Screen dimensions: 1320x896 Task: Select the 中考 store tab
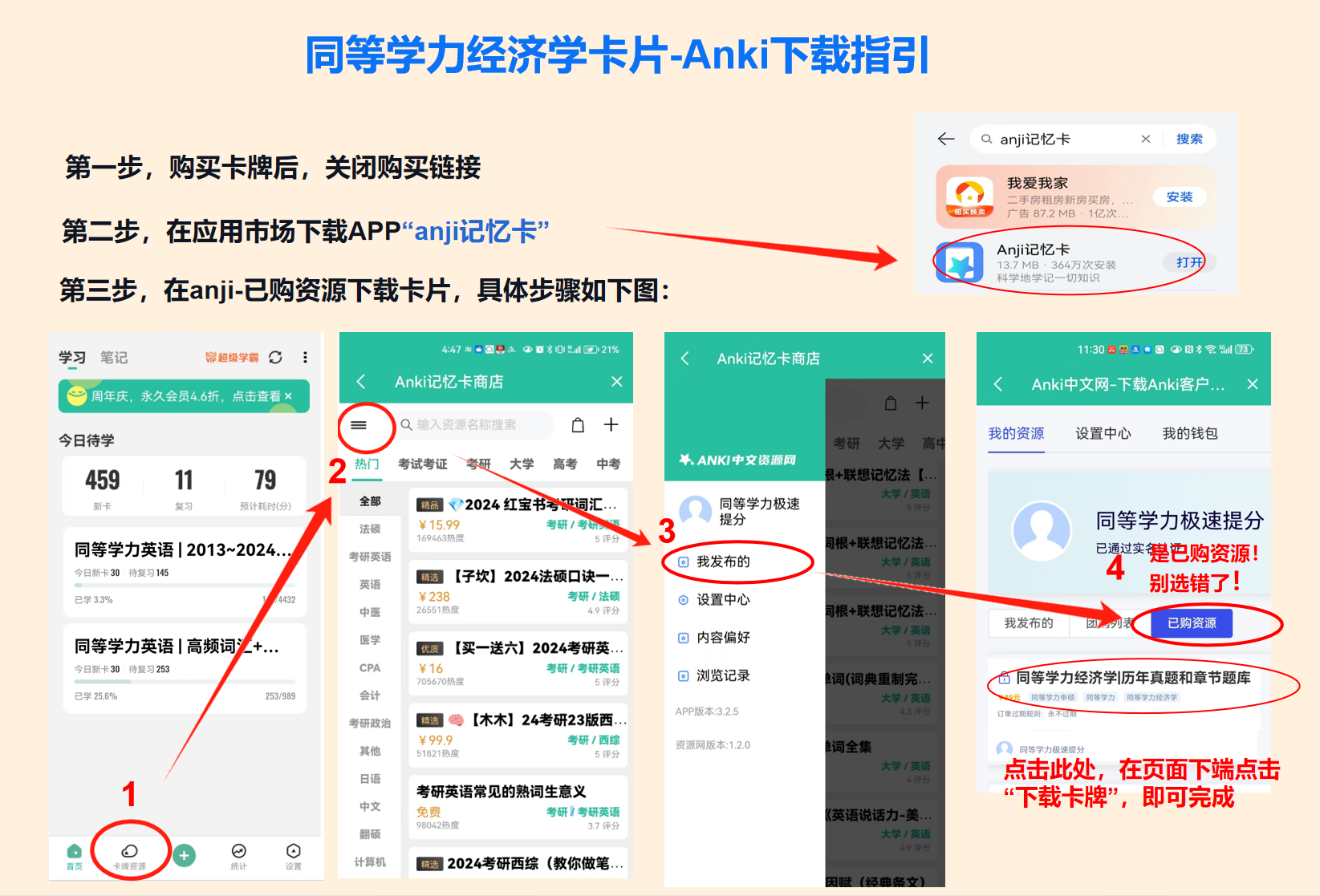coord(608,464)
